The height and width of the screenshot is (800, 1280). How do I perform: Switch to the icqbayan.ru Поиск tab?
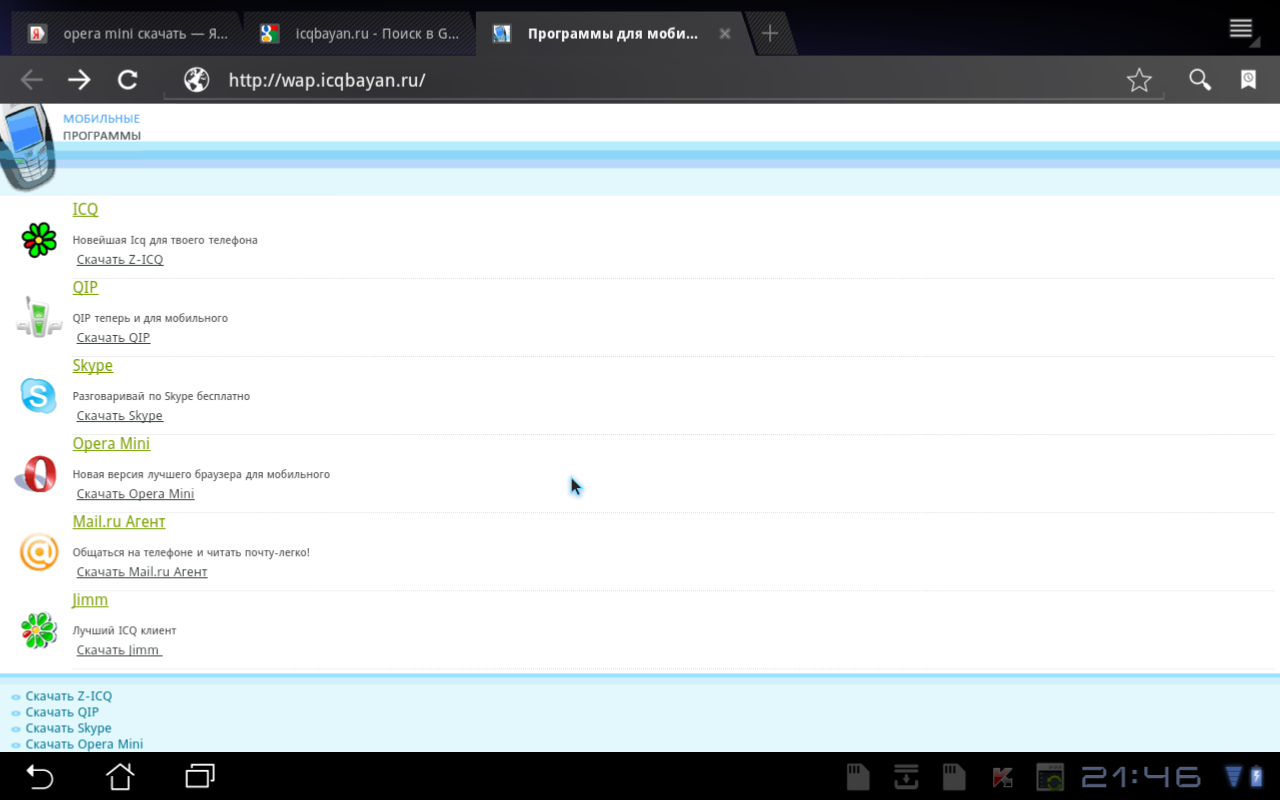point(360,33)
